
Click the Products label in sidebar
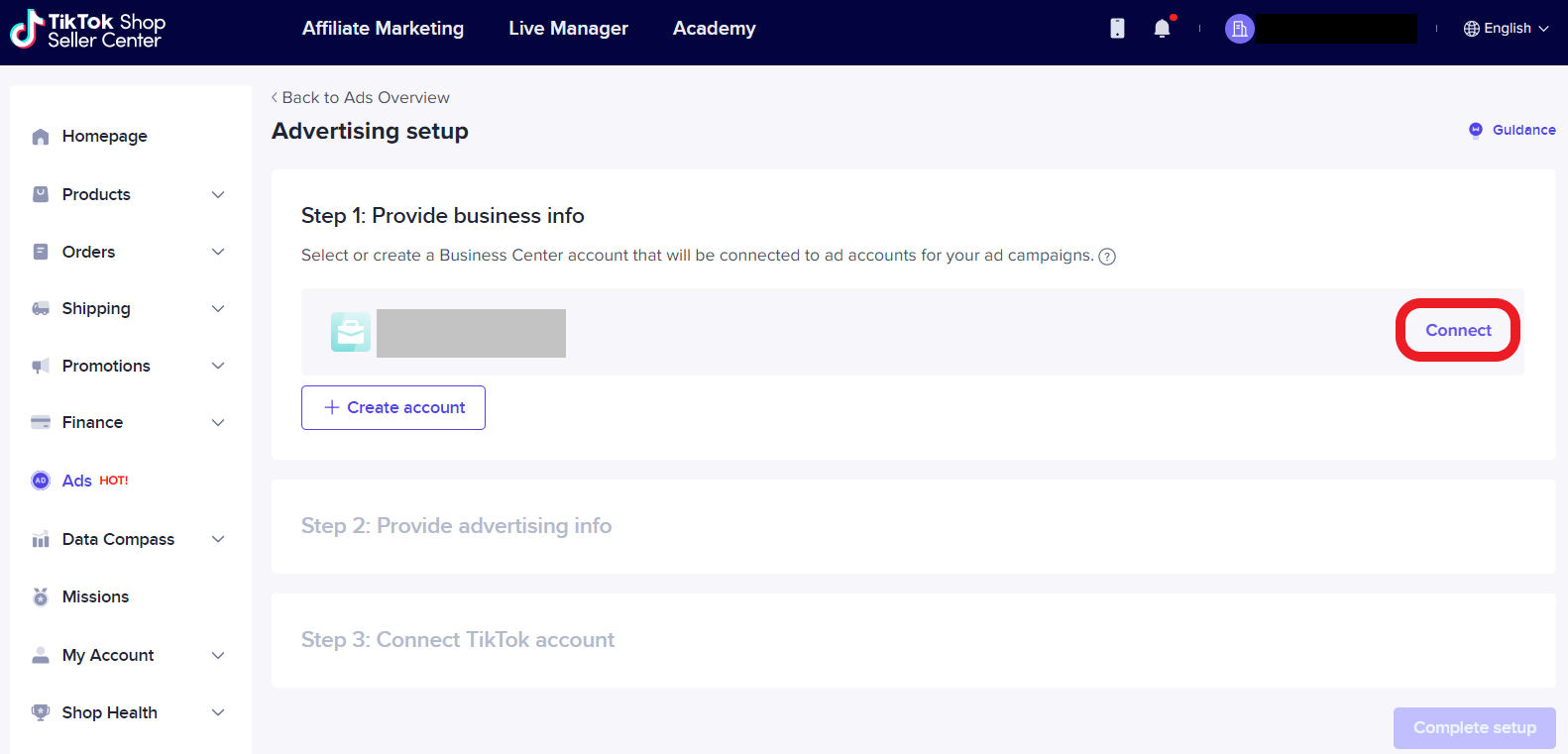pos(96,194)
